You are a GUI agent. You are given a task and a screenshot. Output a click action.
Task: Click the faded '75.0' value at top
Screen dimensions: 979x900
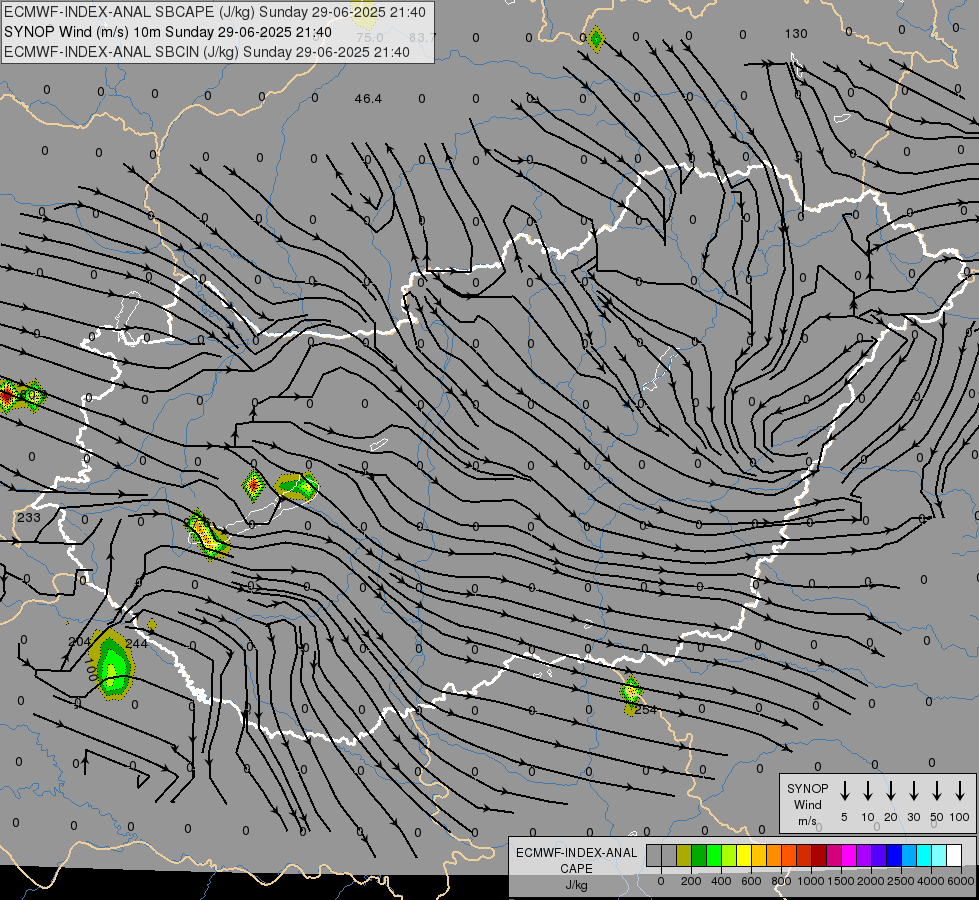point(370,37)
